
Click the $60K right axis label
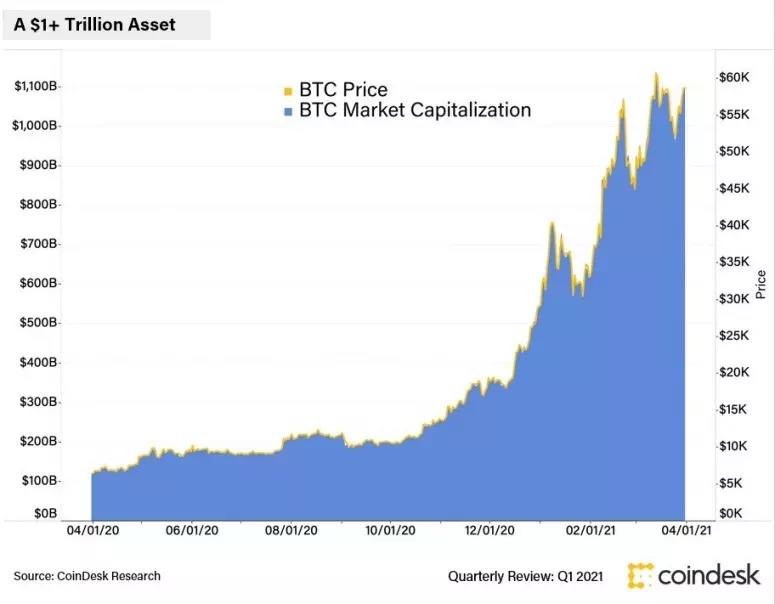[734, 77]
